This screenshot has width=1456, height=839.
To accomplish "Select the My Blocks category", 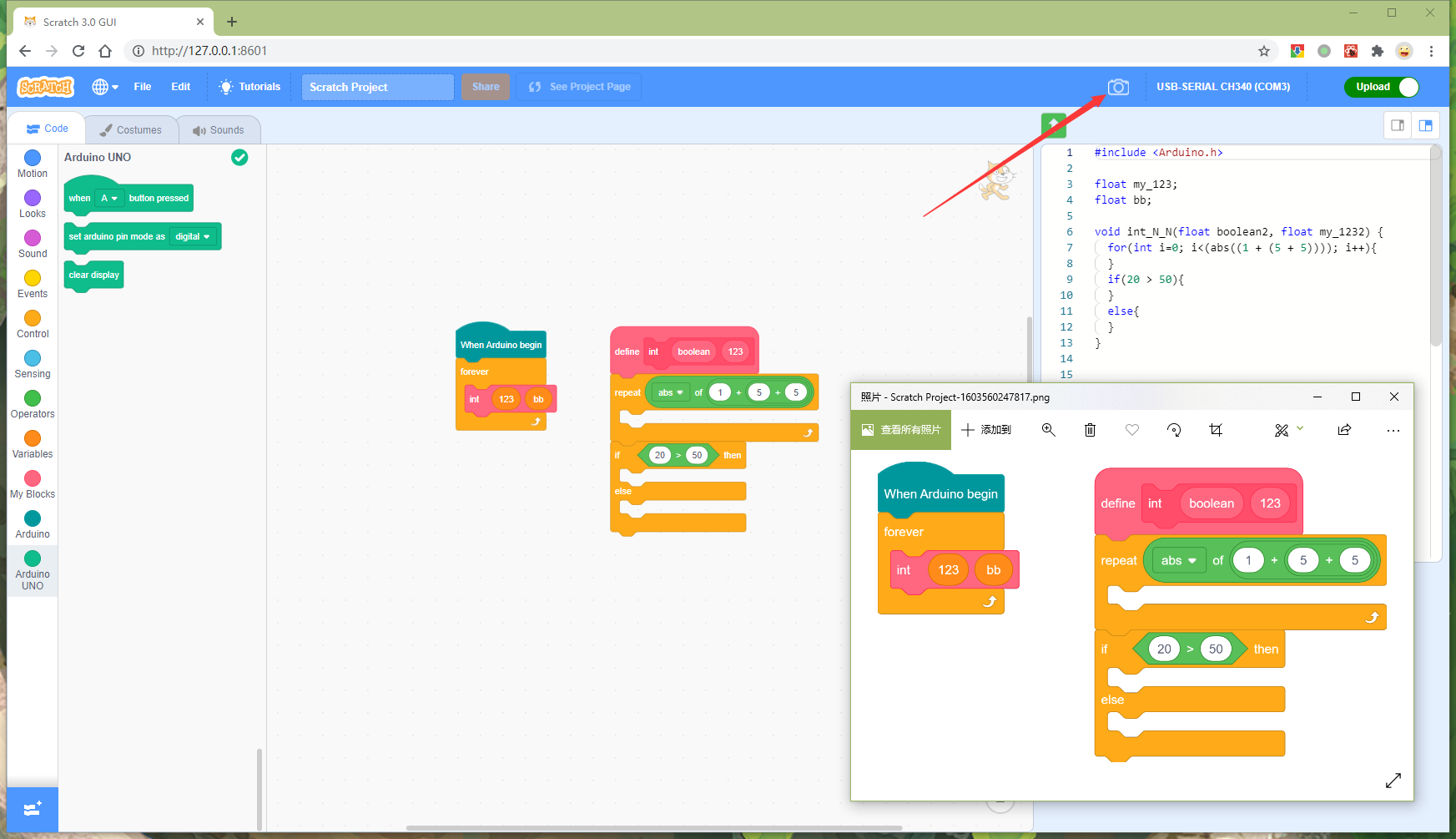I will (x=33, y=484).
